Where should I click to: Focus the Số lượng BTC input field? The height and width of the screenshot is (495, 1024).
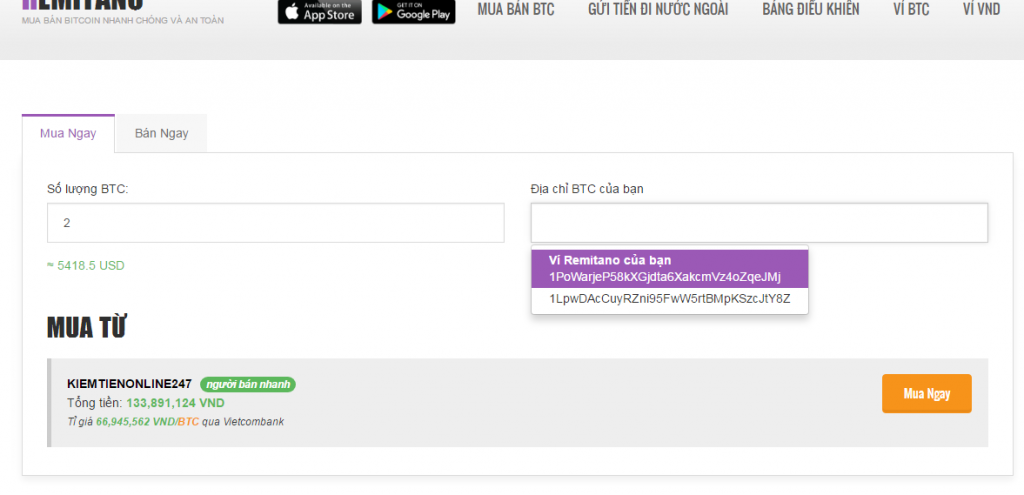click(x=276, y=223)
